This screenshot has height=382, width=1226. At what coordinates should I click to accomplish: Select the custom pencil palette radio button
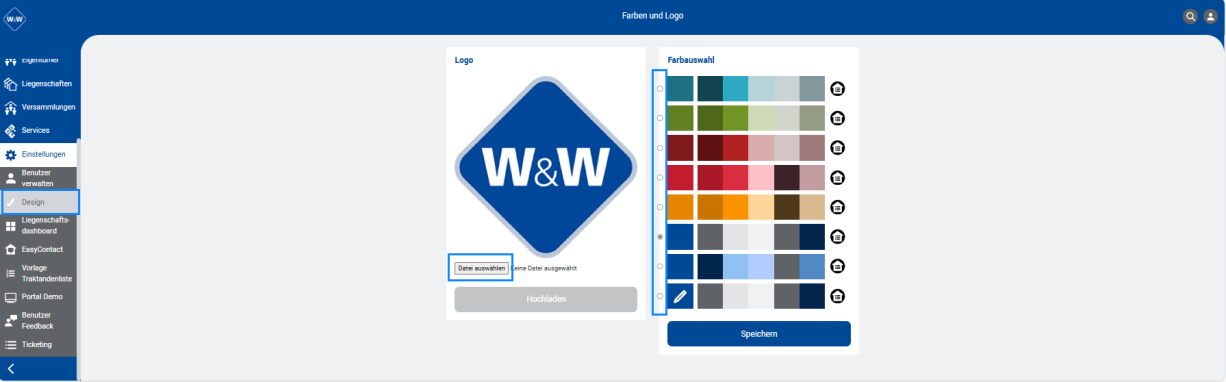pyautogui.click(x=659, y=296)
